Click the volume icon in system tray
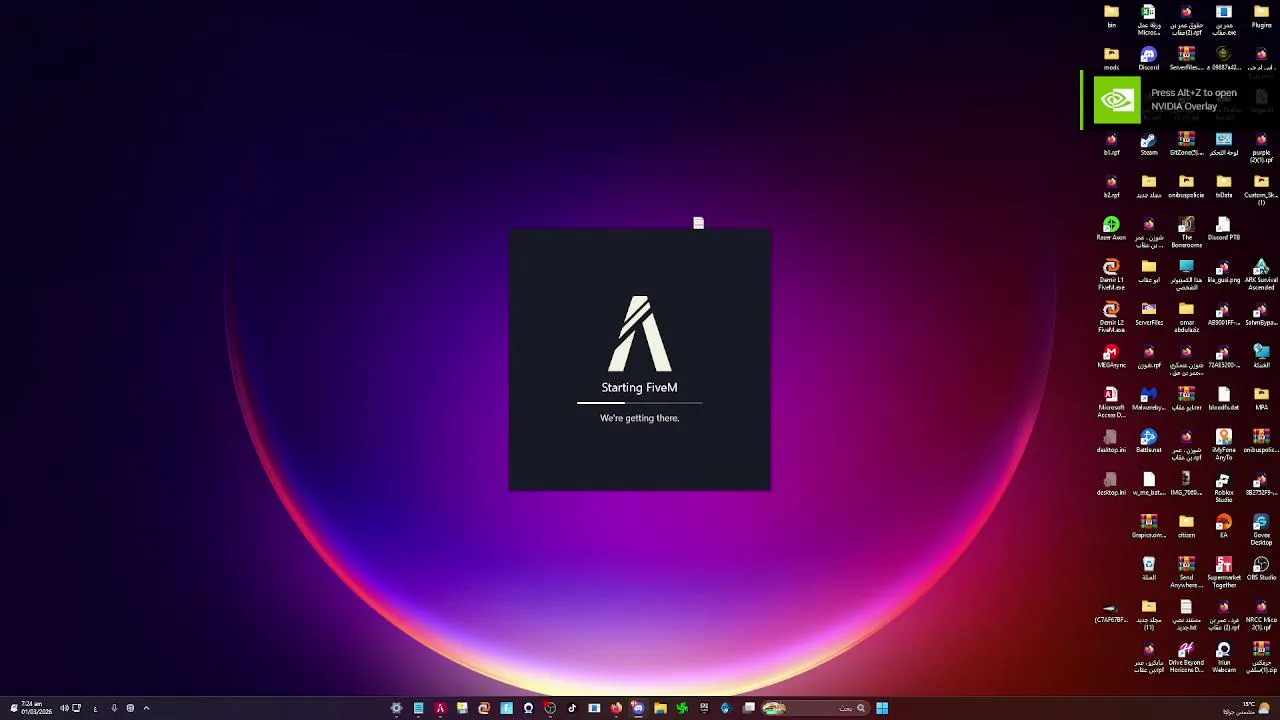Image resolution: width=1280 pixels, height=720 pixels. [63, 708]
